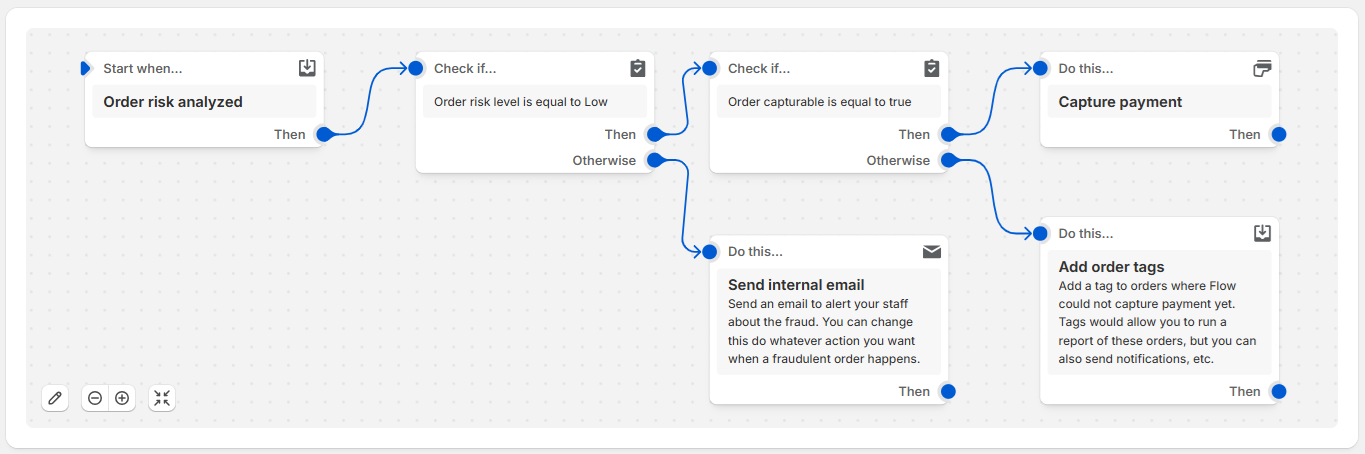The image size is (1365, 454).
Task: Click the Then output dot on Capture payment
Action: [x=1278, y=134]
